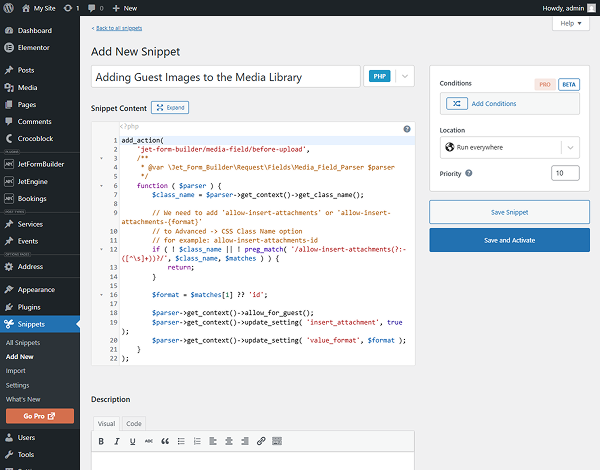This screenshot has height=470, width=600.
Task: Collapse fold marker at line 6
Action: 101,186
